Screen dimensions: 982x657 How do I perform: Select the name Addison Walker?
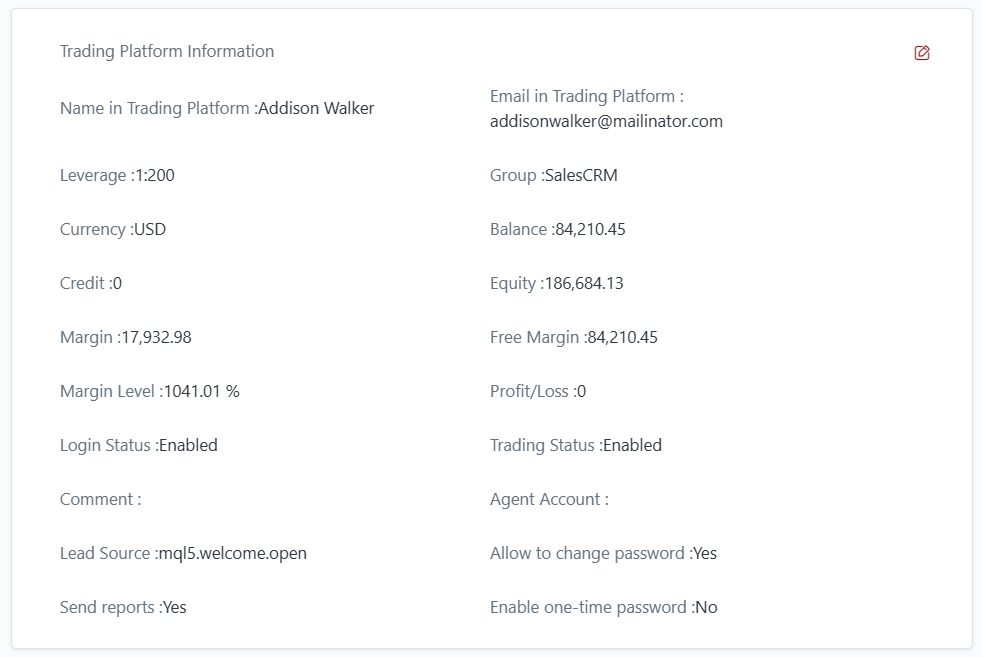pyautogui.click(x=316, y=109)
